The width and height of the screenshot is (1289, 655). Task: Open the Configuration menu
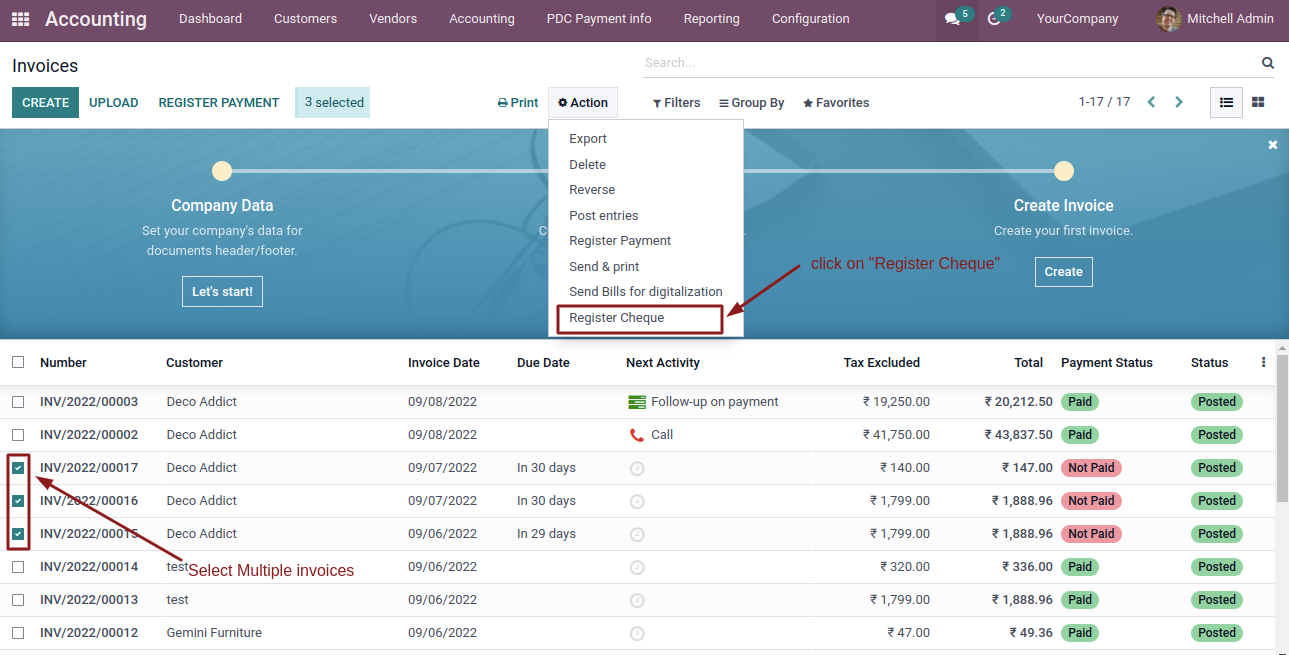pos(811,19)
